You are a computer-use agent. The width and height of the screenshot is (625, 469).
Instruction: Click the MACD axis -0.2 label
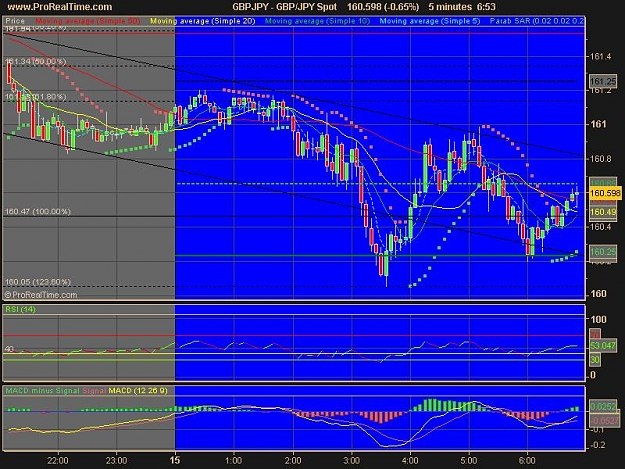coord(599,445)
